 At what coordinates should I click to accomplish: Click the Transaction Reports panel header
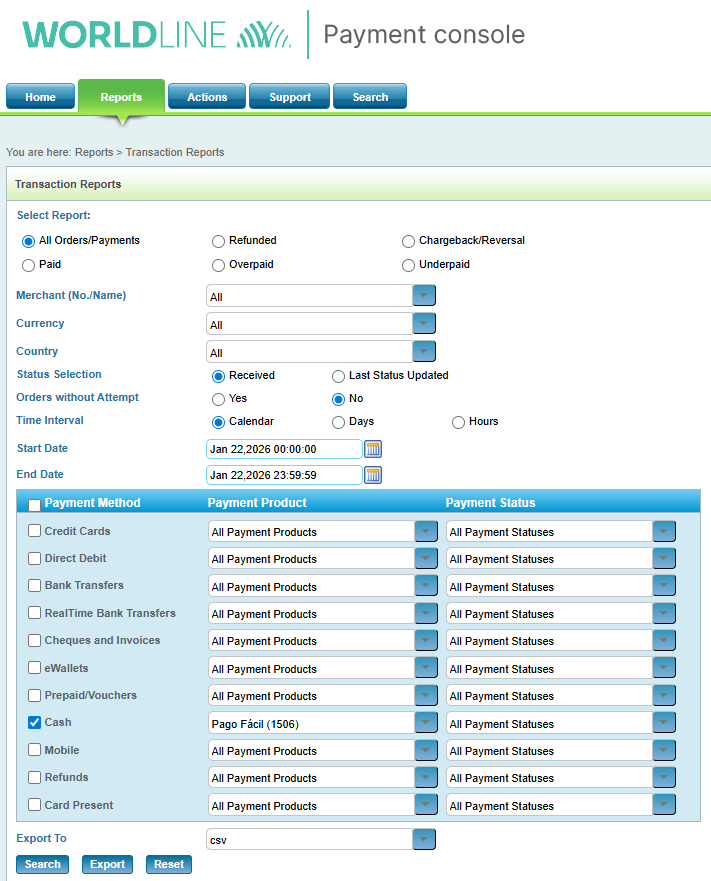(359, 184)
